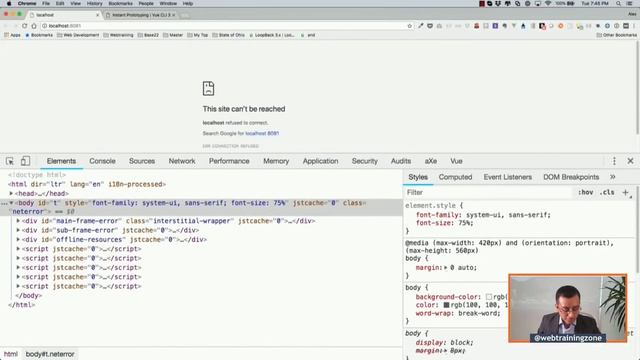The width and height of the screenshot is (640, 360).
Task: Click the localhost:8081 Google search link
Action: point(262,133)
